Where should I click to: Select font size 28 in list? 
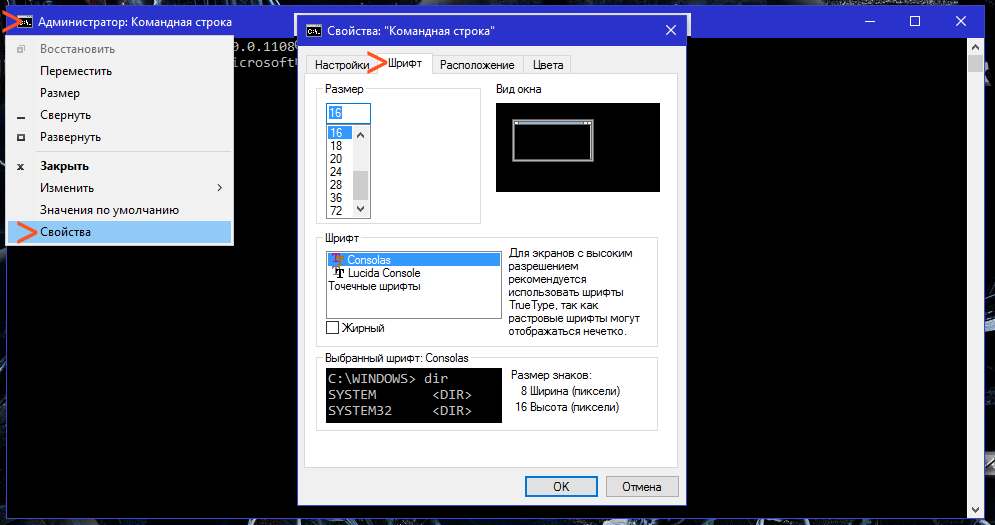[x=339, y=185]
